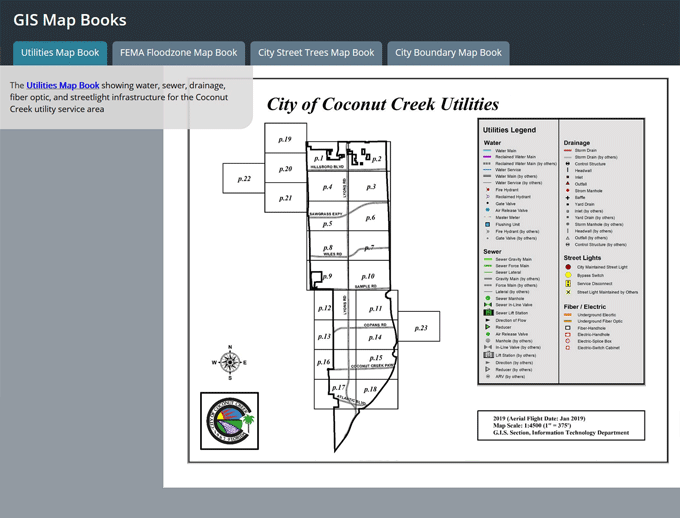Click the Reclaimed Water Main purple line swatch
This screenshot has height=518, width=680.
pyautogui.click(x=487, y=157)
